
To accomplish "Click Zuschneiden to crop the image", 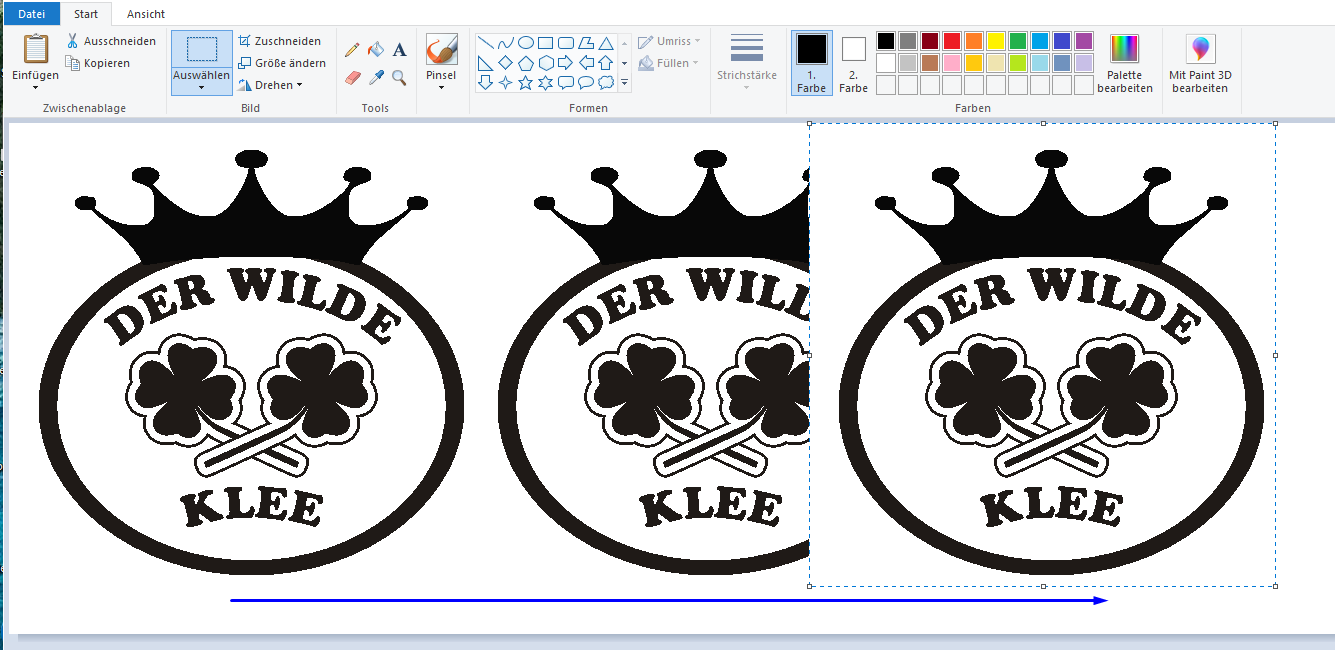I will point(279,41).
